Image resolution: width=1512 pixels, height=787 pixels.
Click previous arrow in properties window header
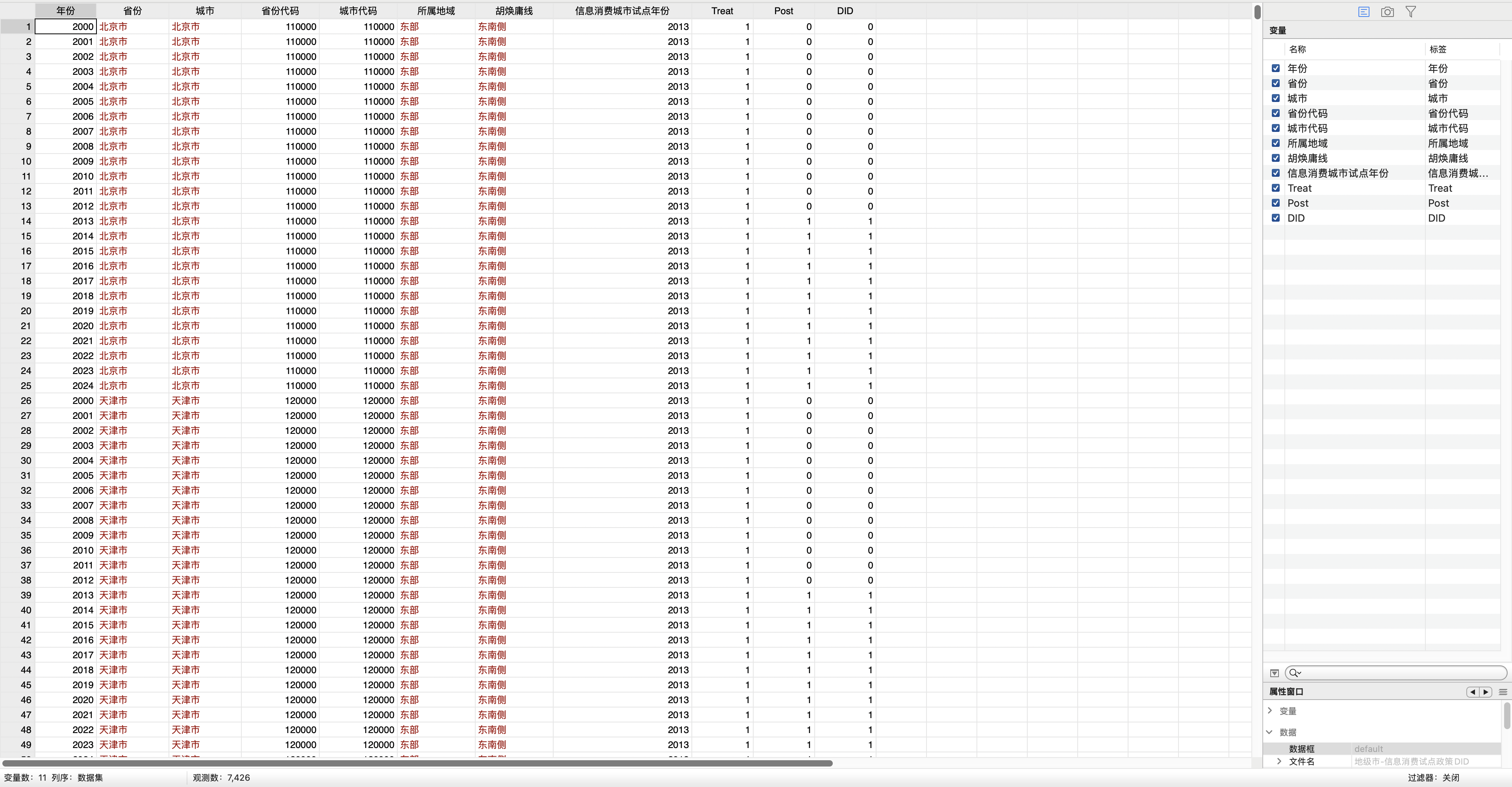(x=1473, y=692)
